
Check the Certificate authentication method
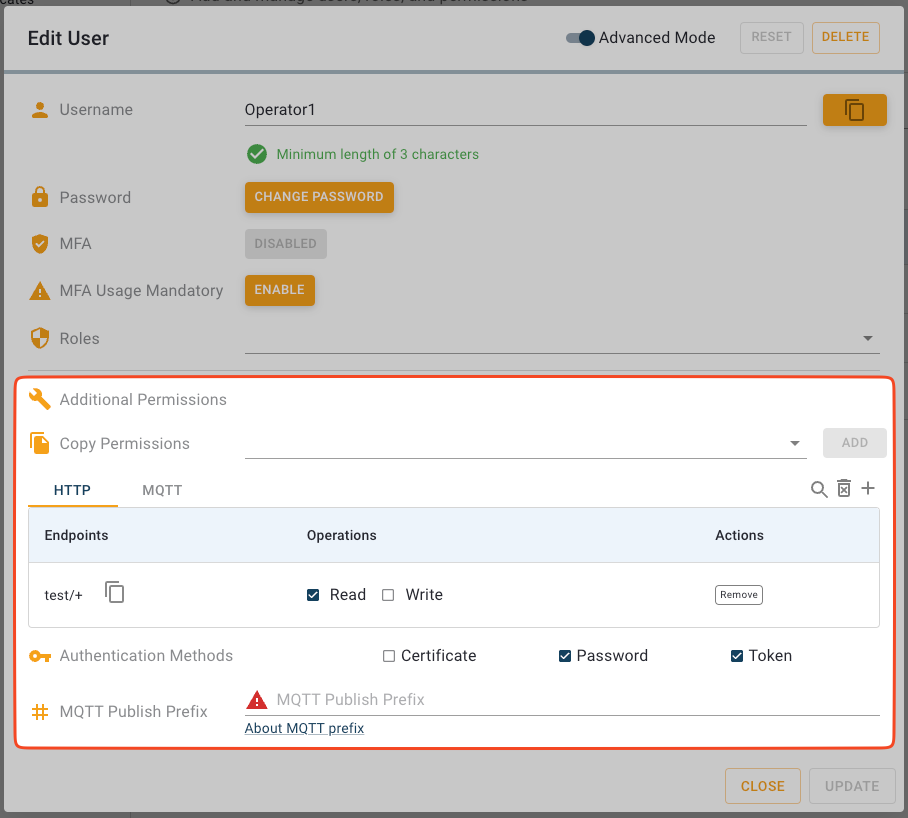(x=389, y=656)
